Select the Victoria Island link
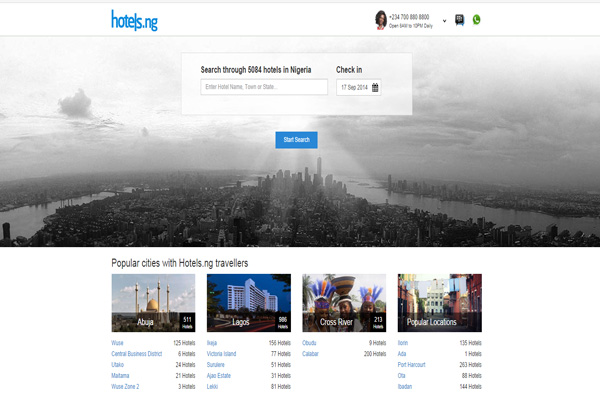Screen dimensions: 600x400 click(x=222, y=354)
